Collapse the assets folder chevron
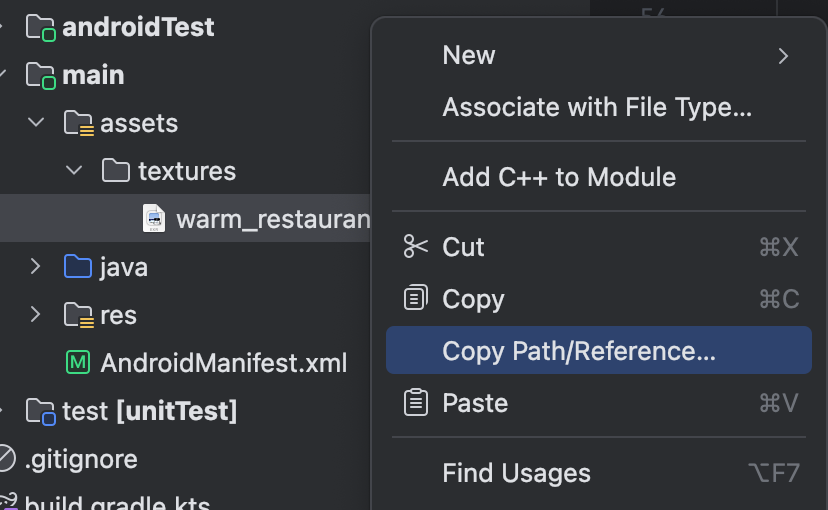828x510 pixels. (36, 122)
